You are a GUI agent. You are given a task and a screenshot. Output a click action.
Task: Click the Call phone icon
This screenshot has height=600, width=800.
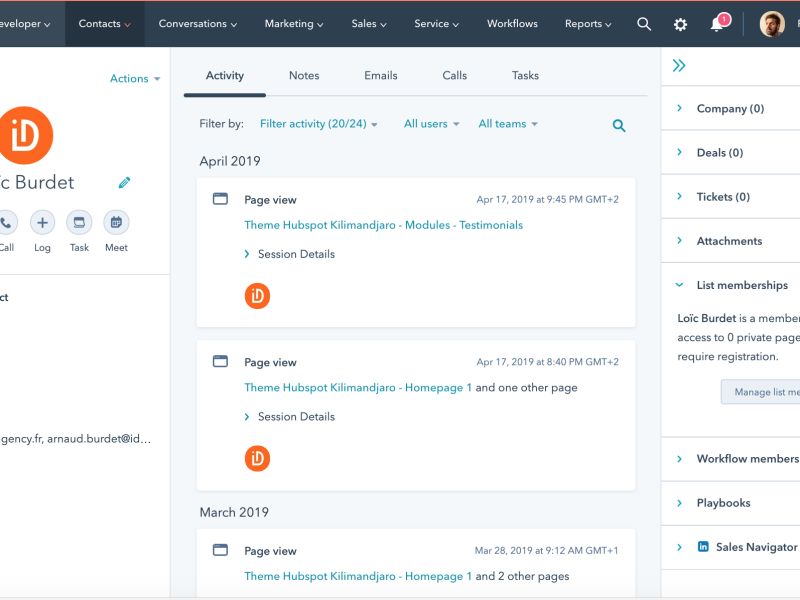click(x=6, y=222)
